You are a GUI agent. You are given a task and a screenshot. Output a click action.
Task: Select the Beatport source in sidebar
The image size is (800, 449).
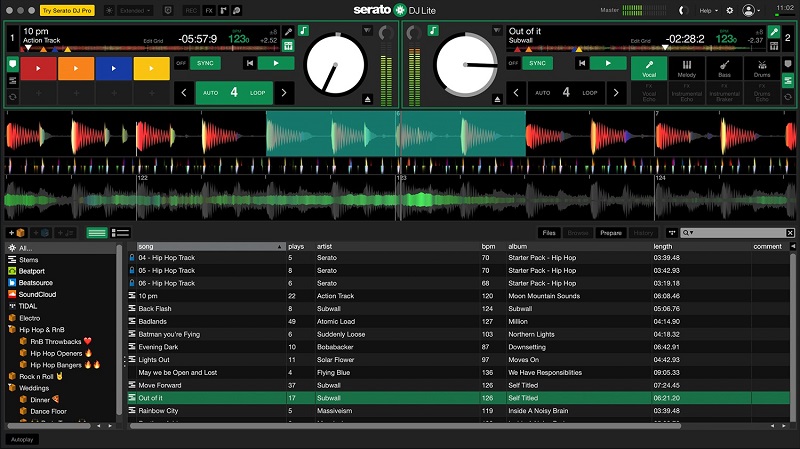point(32,271)
